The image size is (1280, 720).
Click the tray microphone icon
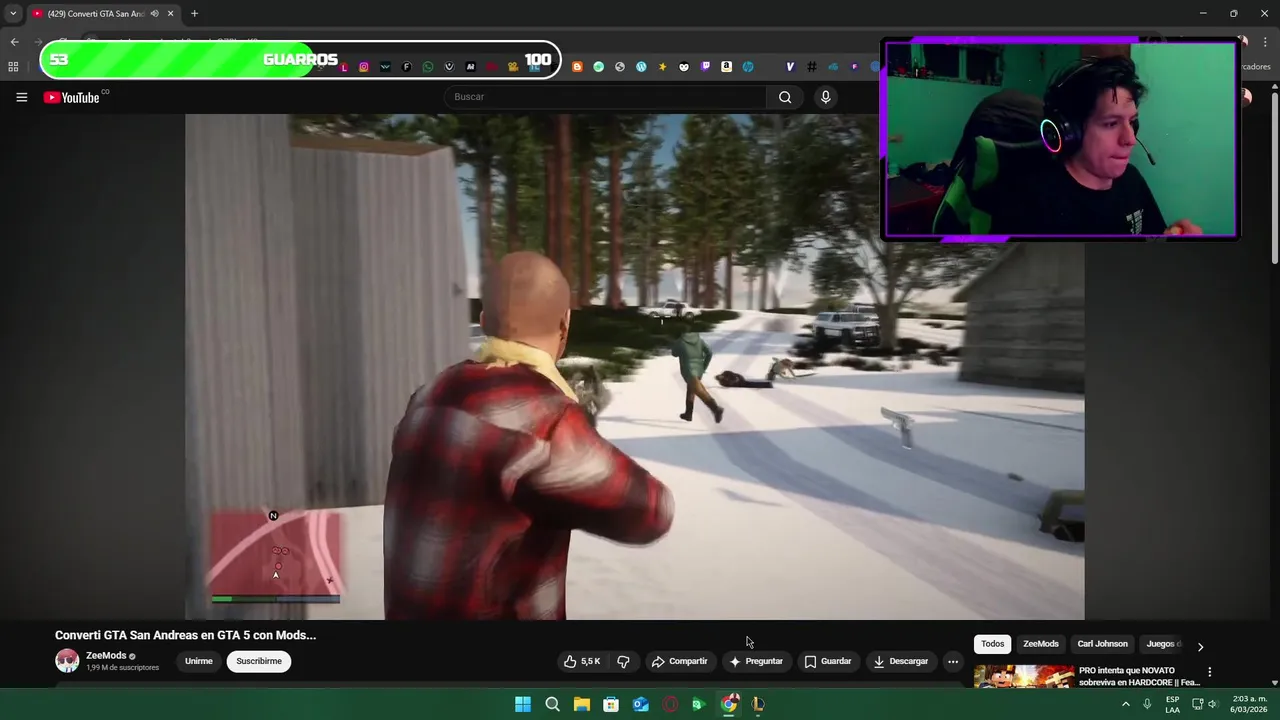(1147, 704)
